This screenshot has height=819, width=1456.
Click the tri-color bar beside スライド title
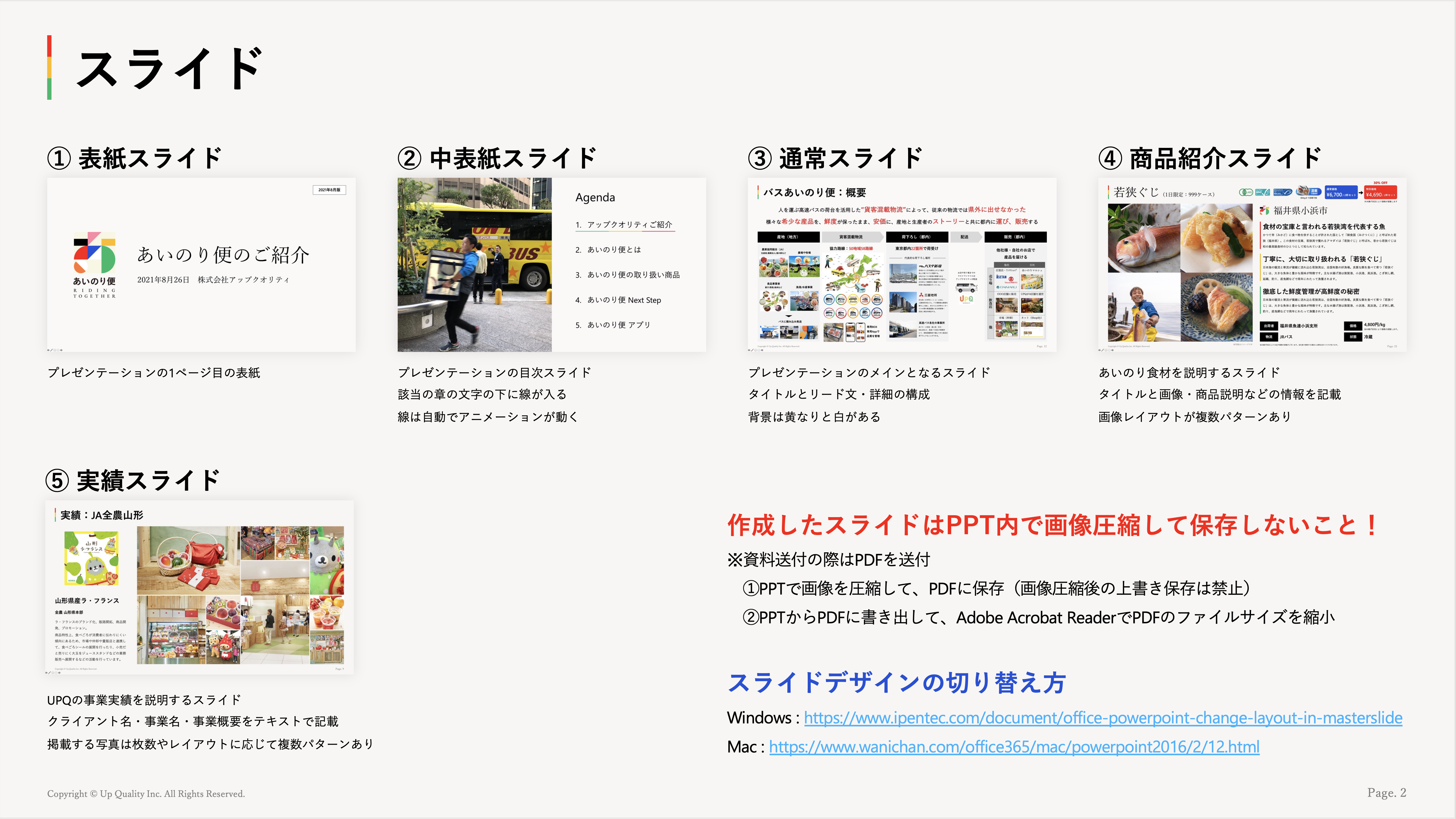tap(50, 68)
